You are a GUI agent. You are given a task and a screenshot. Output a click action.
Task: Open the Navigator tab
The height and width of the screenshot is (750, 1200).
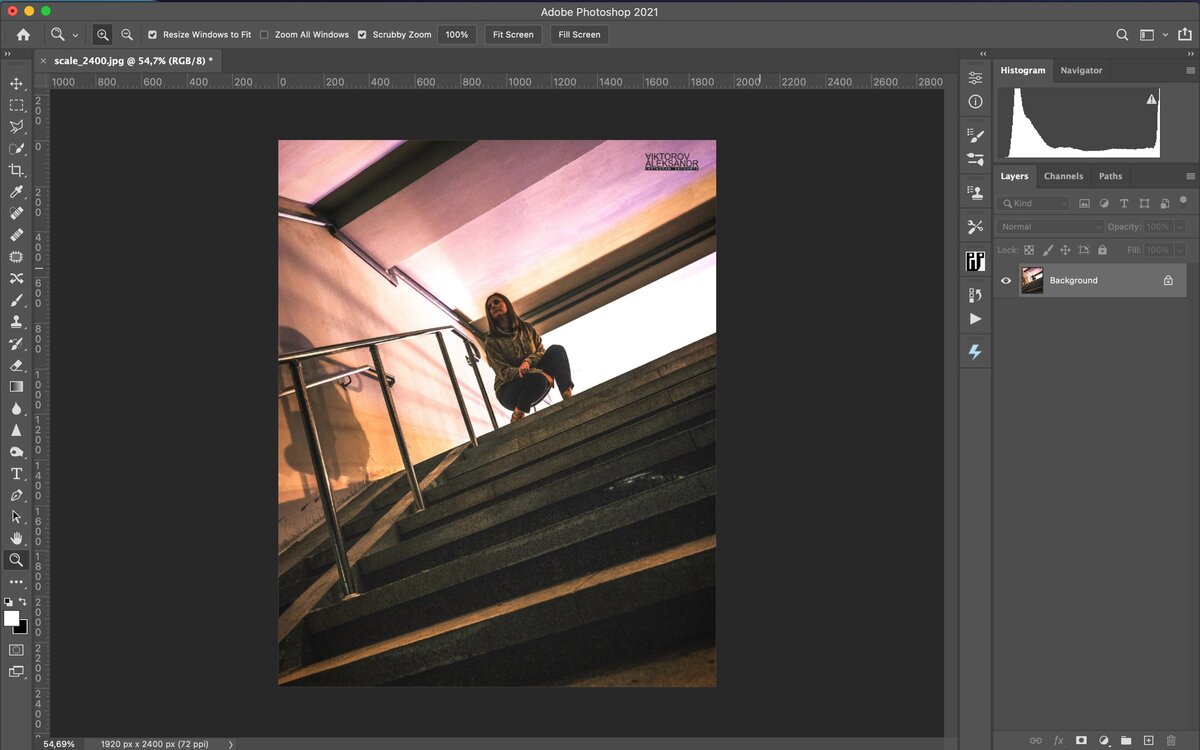pos(1081,70)
